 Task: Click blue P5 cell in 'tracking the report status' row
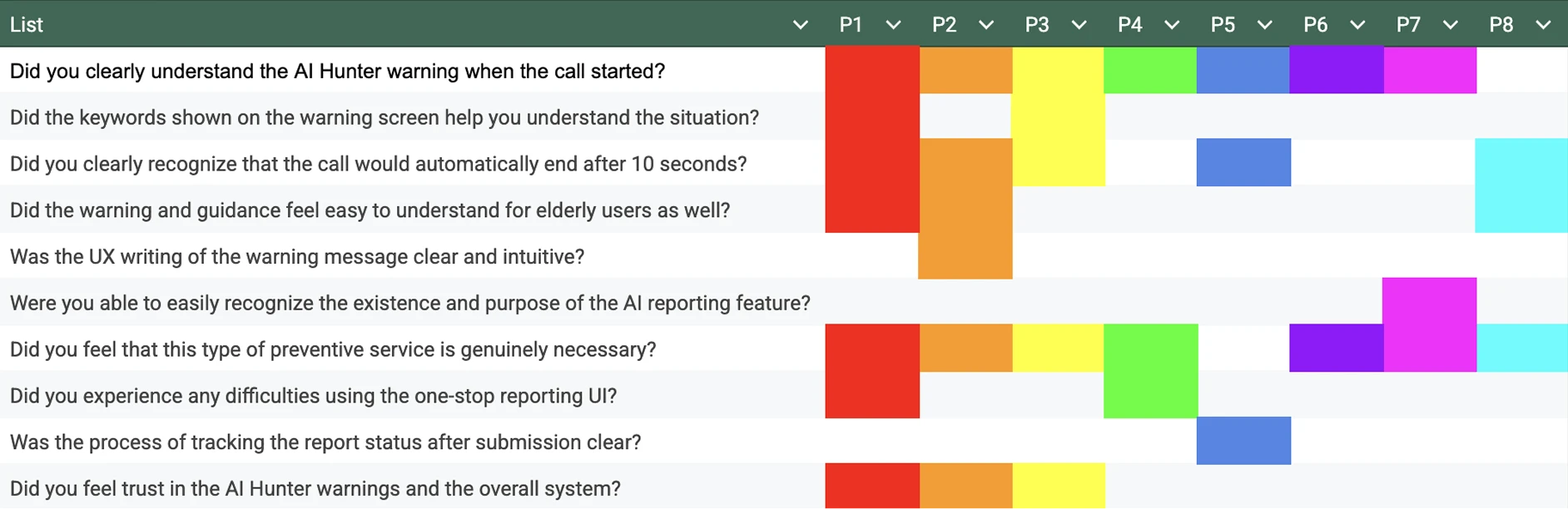pos(1243,441)
